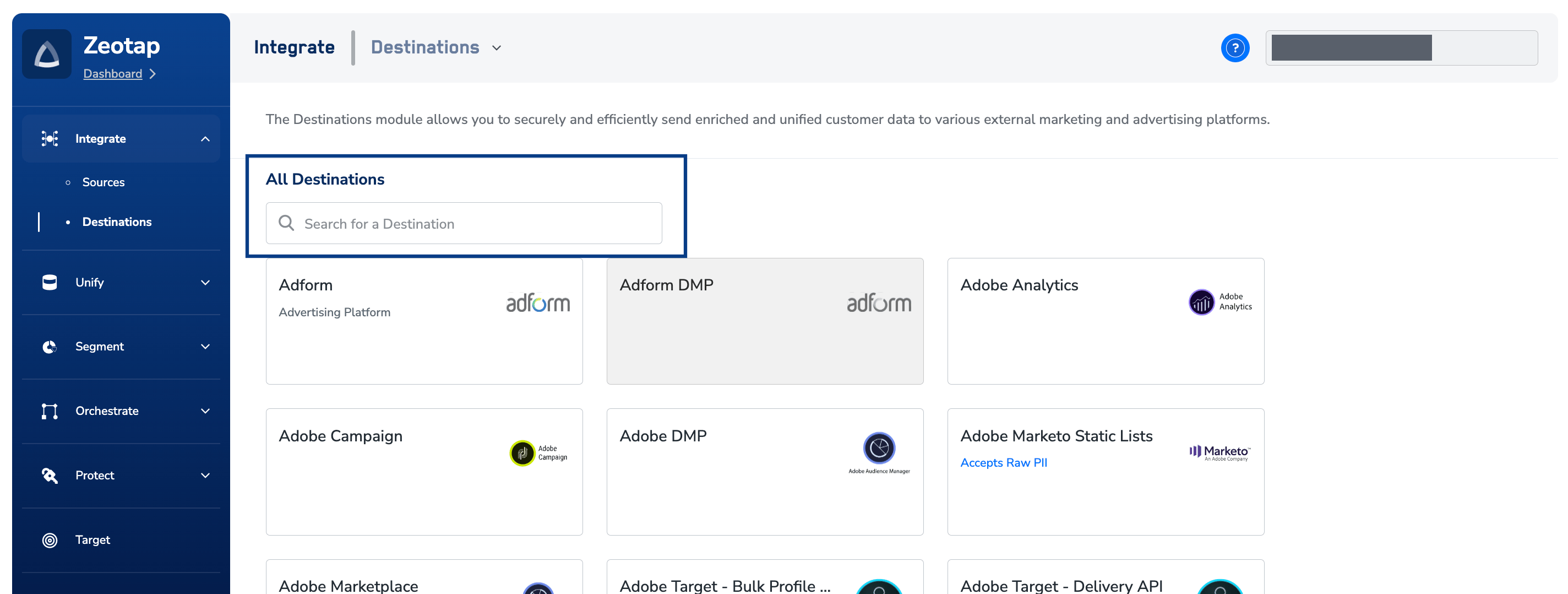
Task: Click the Zeotap logo icon
Action: point(47,54)
